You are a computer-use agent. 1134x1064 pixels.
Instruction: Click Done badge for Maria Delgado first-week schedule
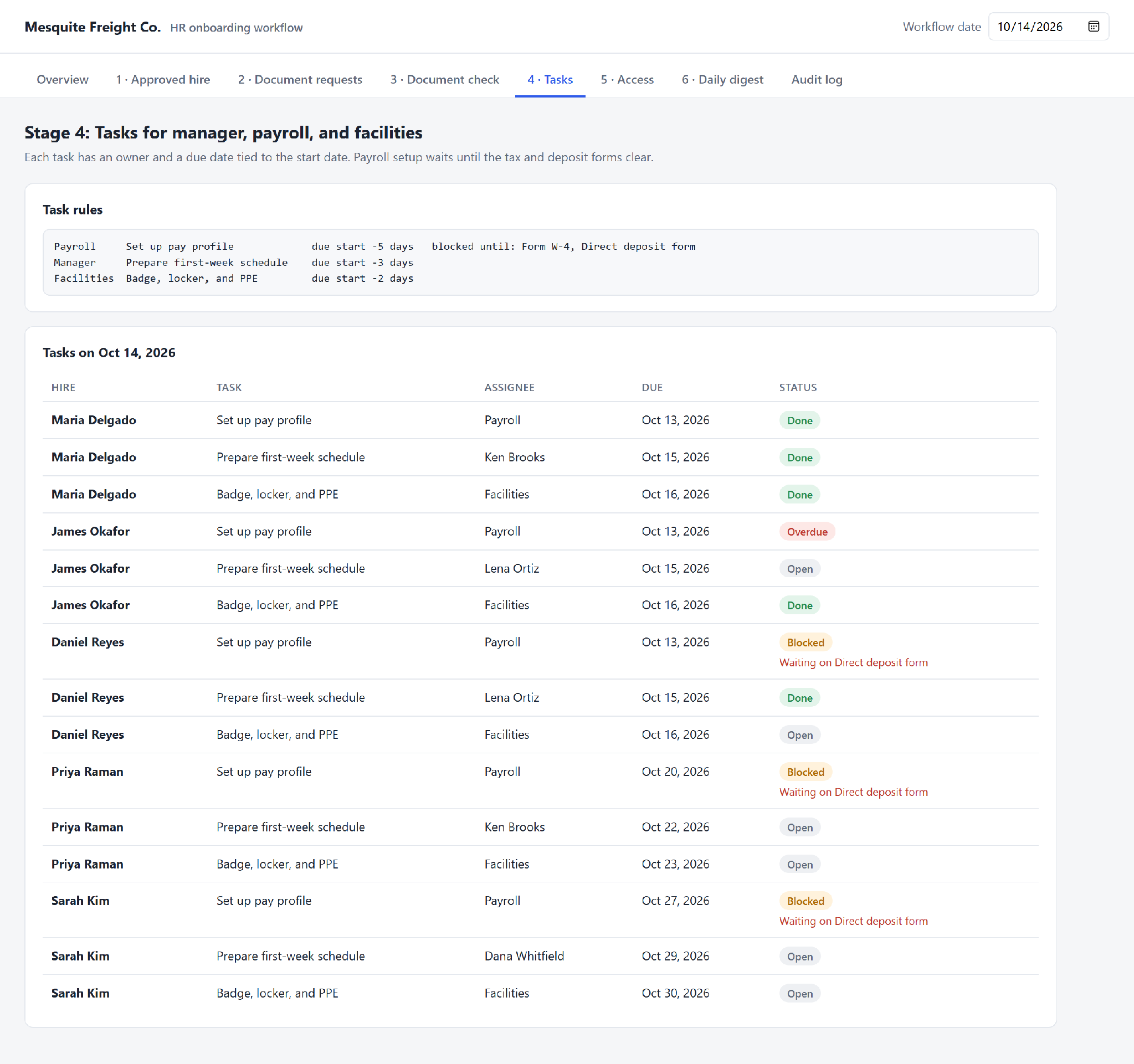(x=799, y=458)
